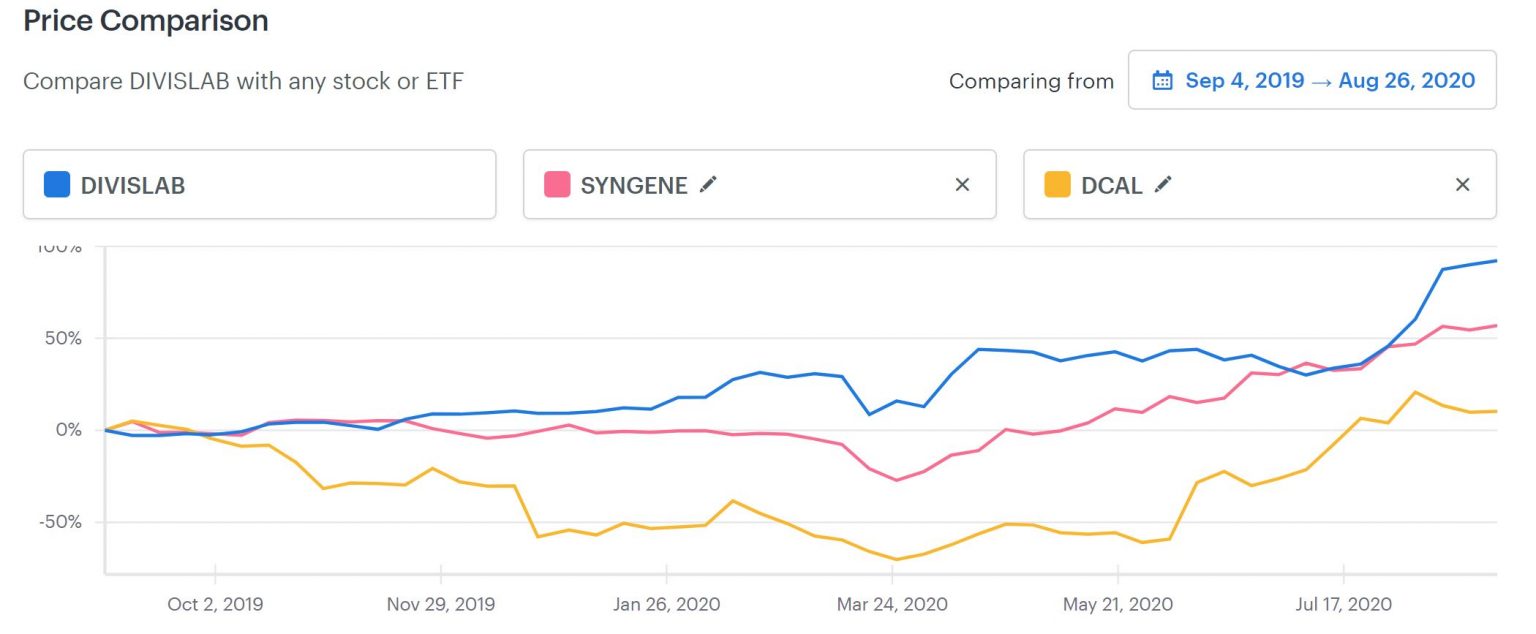Click the calendar icon in date range

click(1162, 81)
